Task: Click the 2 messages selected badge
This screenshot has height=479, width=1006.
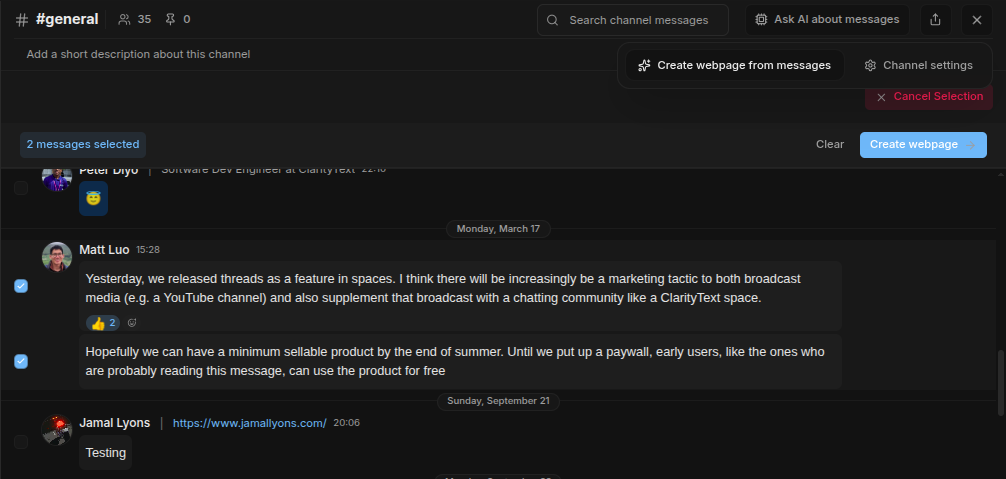Action: click(83, 145)
